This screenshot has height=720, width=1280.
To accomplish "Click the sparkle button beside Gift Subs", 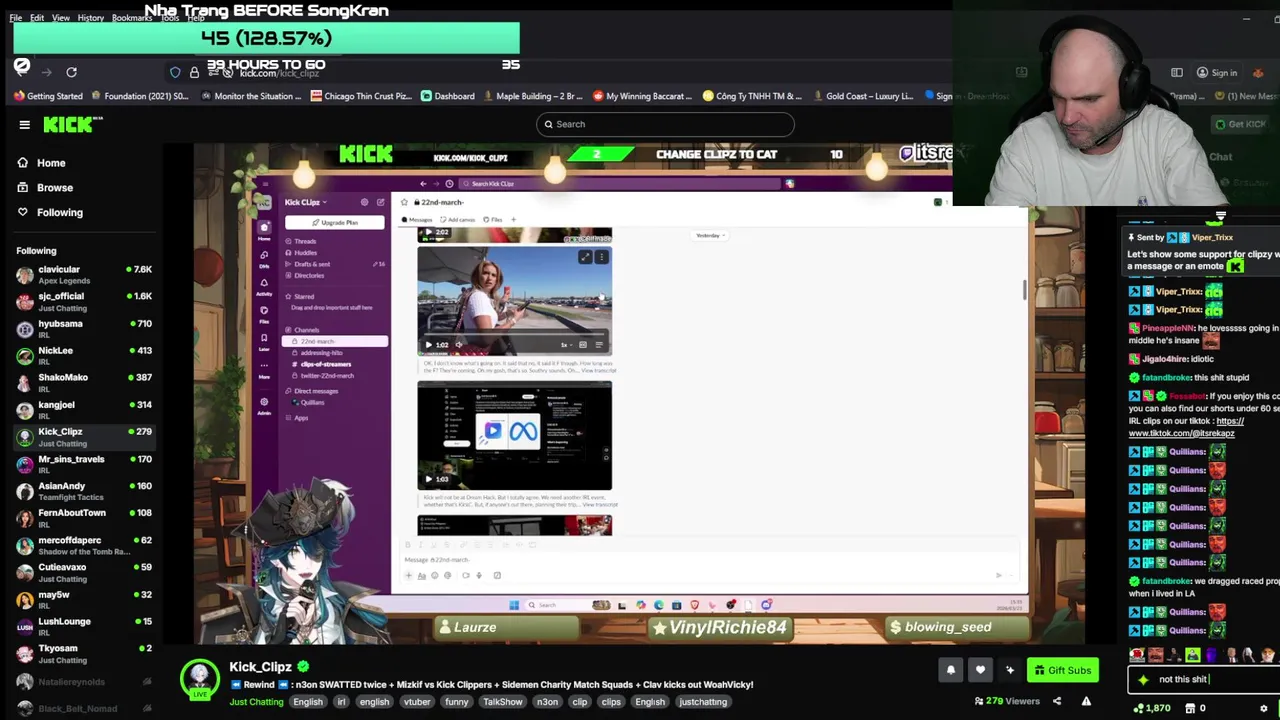I will coord(1010,670).
